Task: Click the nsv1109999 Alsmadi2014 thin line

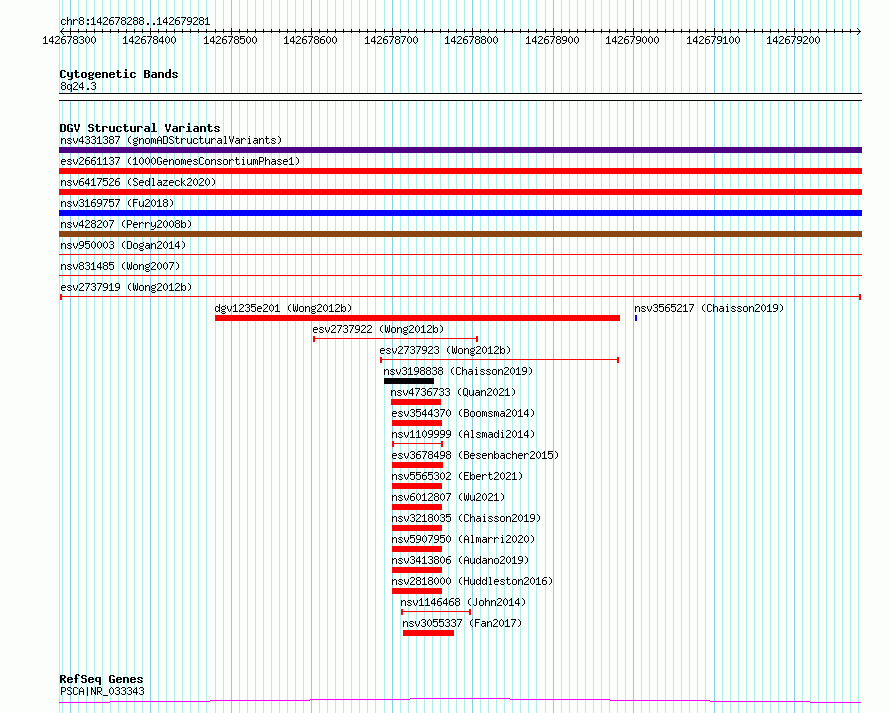Action: click(417, 444)
